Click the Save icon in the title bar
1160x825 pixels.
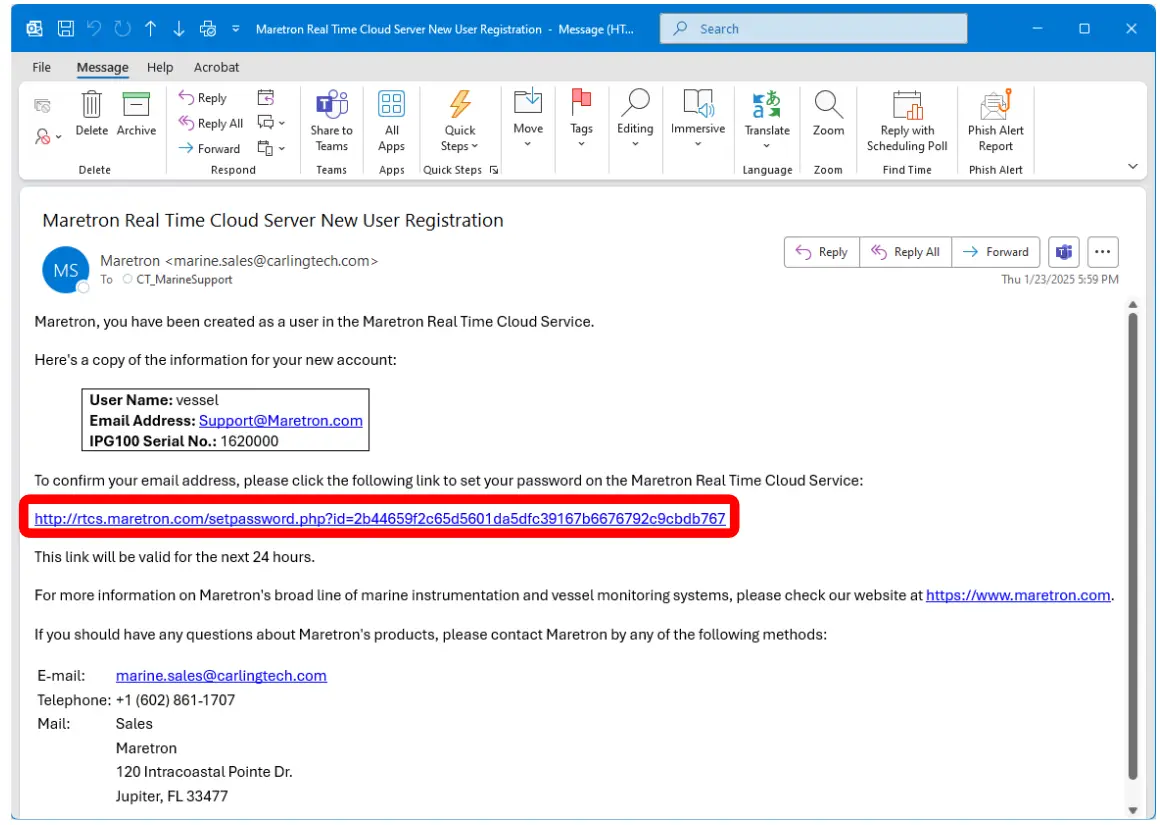click(66, 29)
